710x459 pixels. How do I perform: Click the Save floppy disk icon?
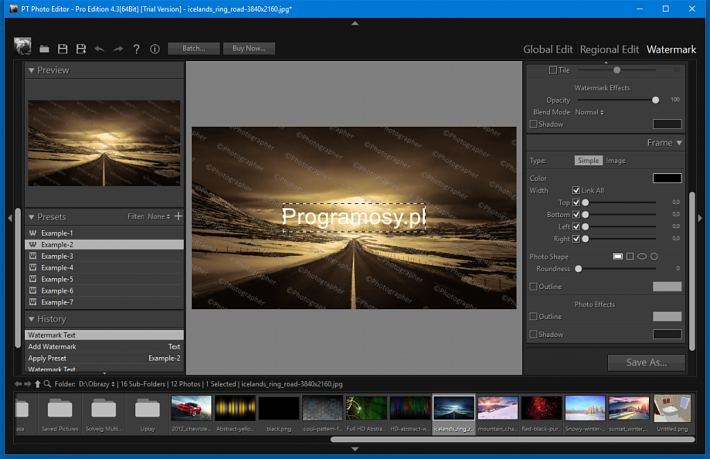pos(63,49)
